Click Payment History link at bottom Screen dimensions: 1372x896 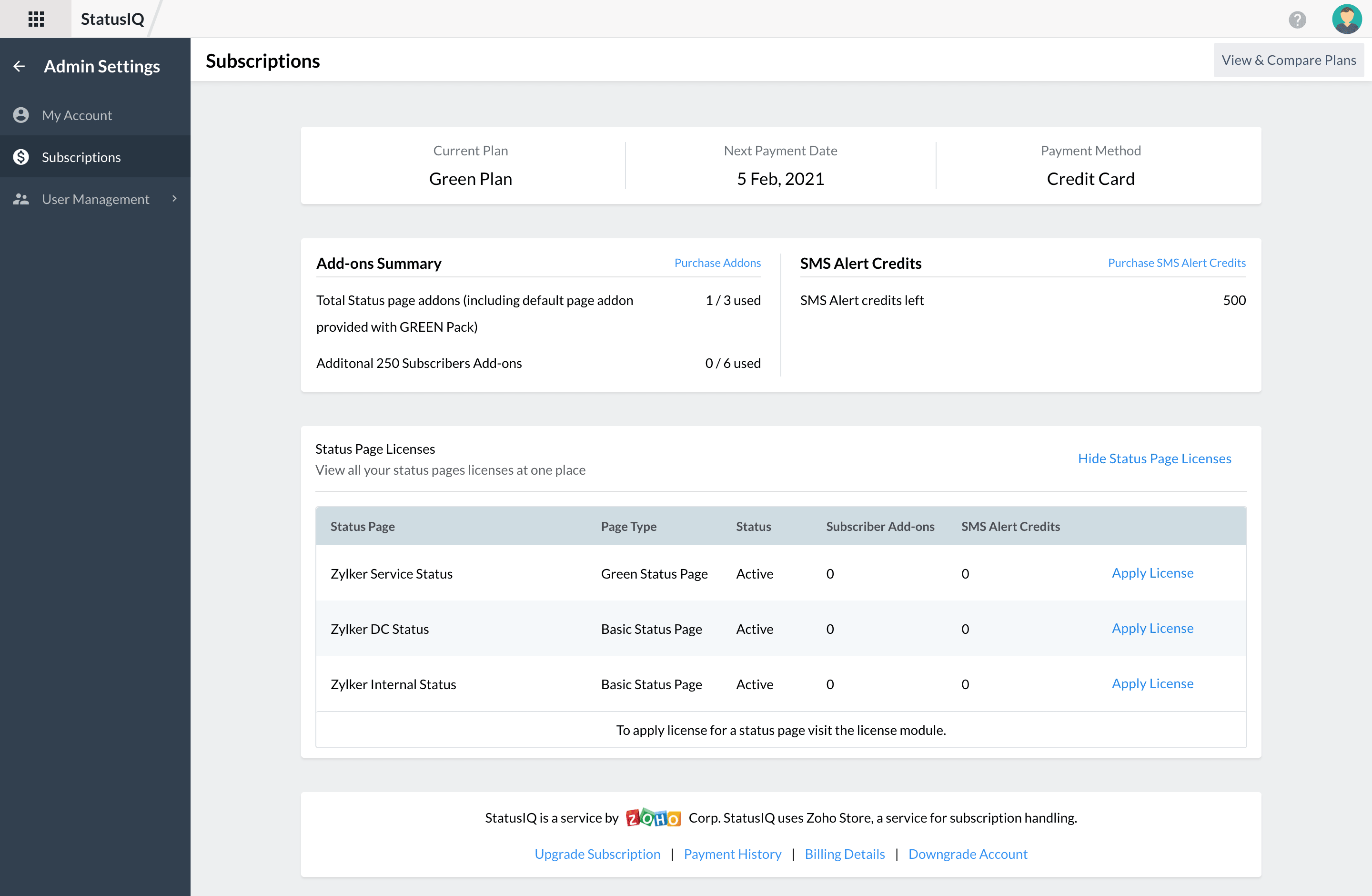[734, 853]
